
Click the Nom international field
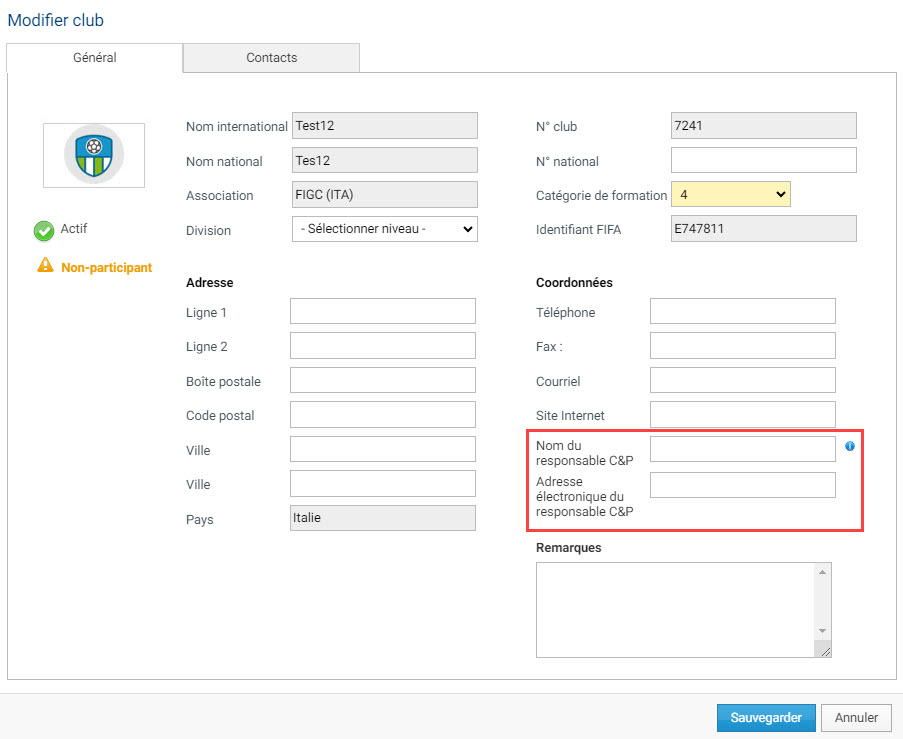pyautogui.click(x=385, y=126)
